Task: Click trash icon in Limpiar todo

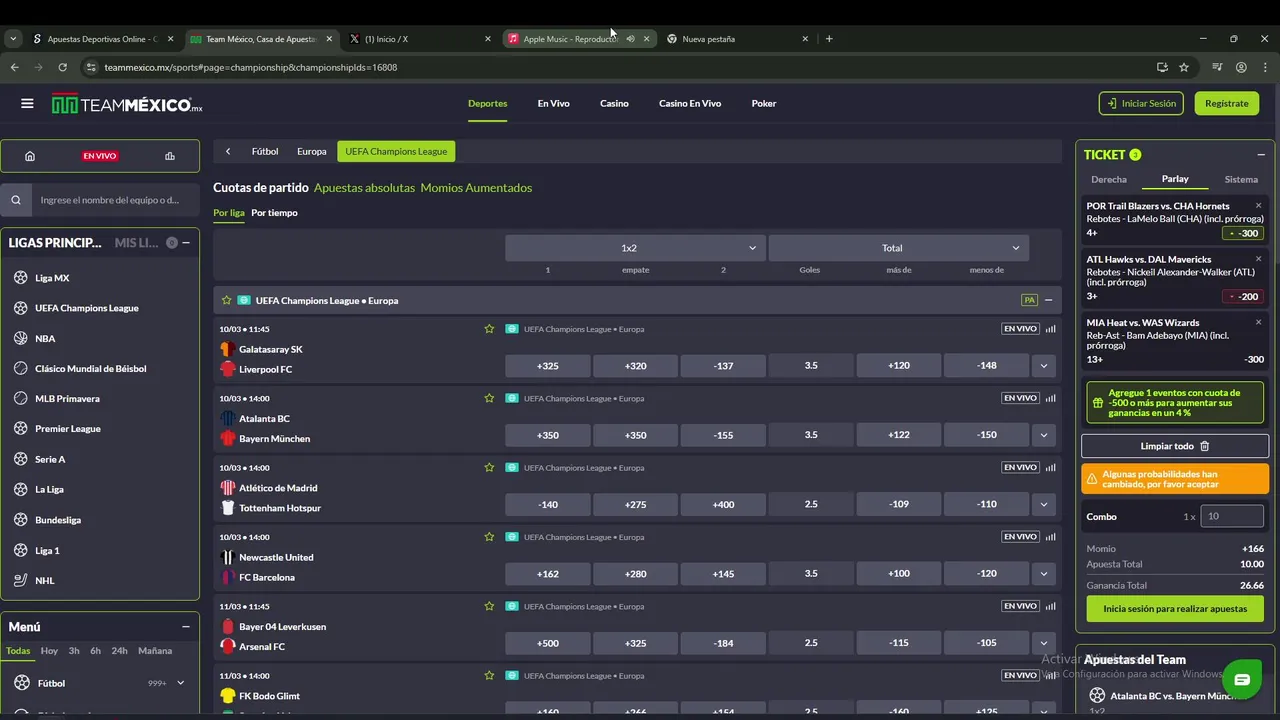Action: [1204, 446]
